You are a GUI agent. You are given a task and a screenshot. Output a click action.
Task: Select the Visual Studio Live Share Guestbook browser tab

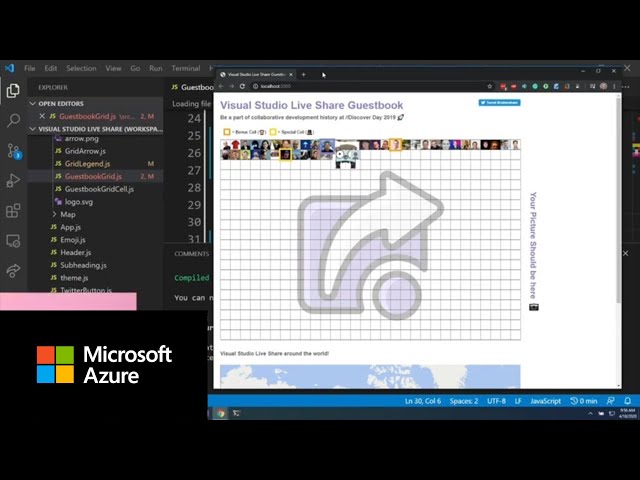point(256,74)
